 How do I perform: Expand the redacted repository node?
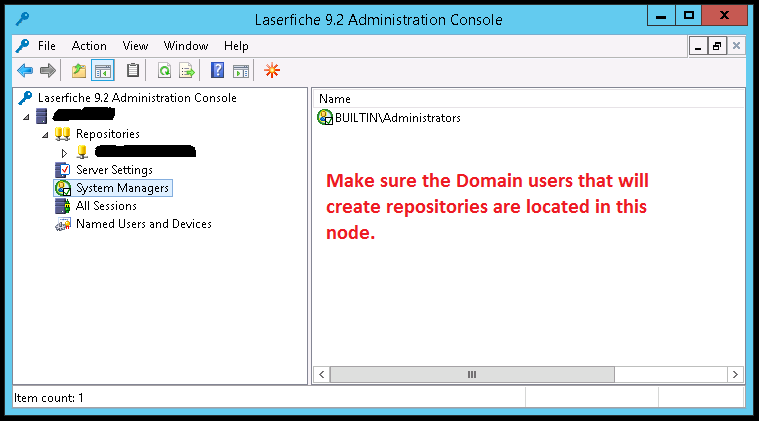tap(64, 153)
